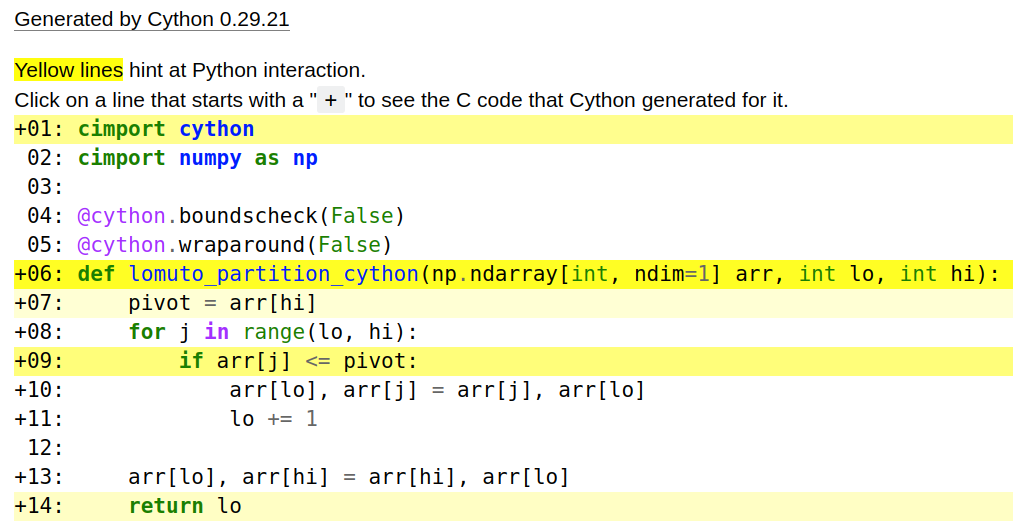The image size is (1013, 531).
Task: Expand line +10 swap inside loop
Action: (x=40, y=390)
